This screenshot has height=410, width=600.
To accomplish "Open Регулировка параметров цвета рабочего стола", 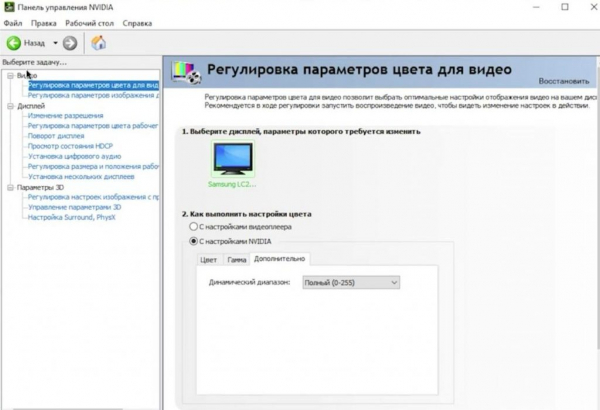I will click(x=93, y=126).
